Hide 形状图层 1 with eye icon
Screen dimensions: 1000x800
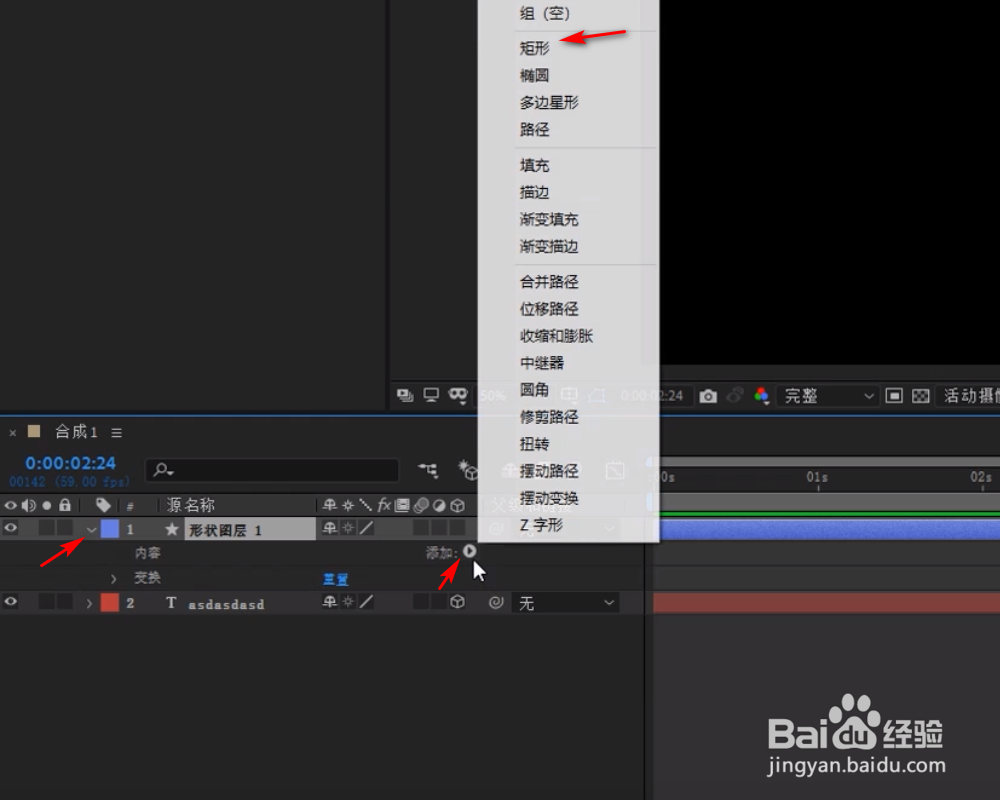[11, 528]
